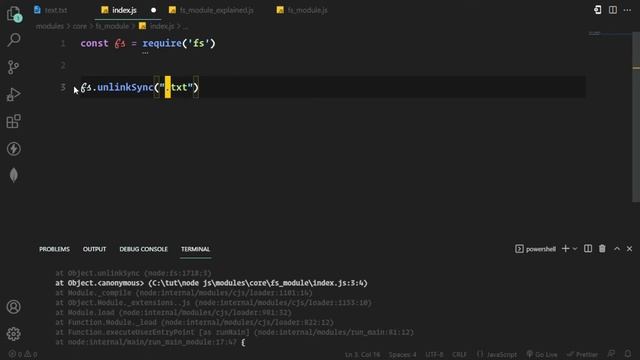Open editor More Actions ellipsis
Image resolution: width=640 pixels, height=360 pixels.
pyautogui.click(x=627, y=10)
